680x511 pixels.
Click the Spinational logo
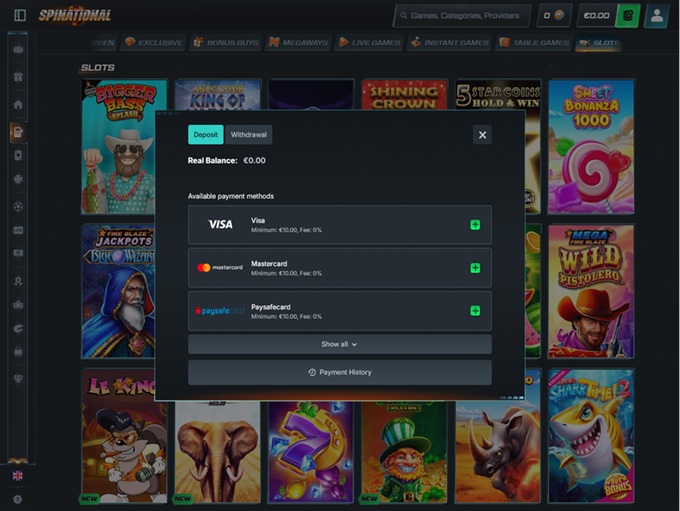tap(75, 16)
